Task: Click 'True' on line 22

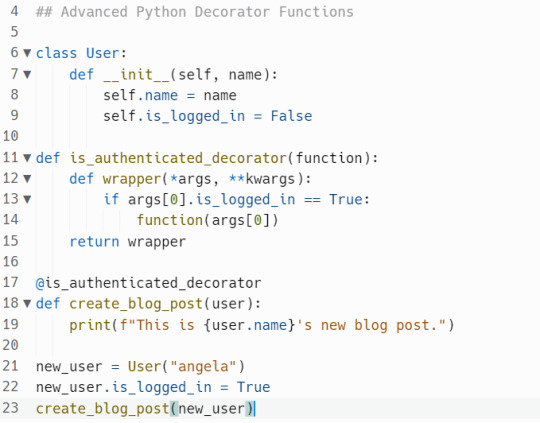Action: pos(253,387)
